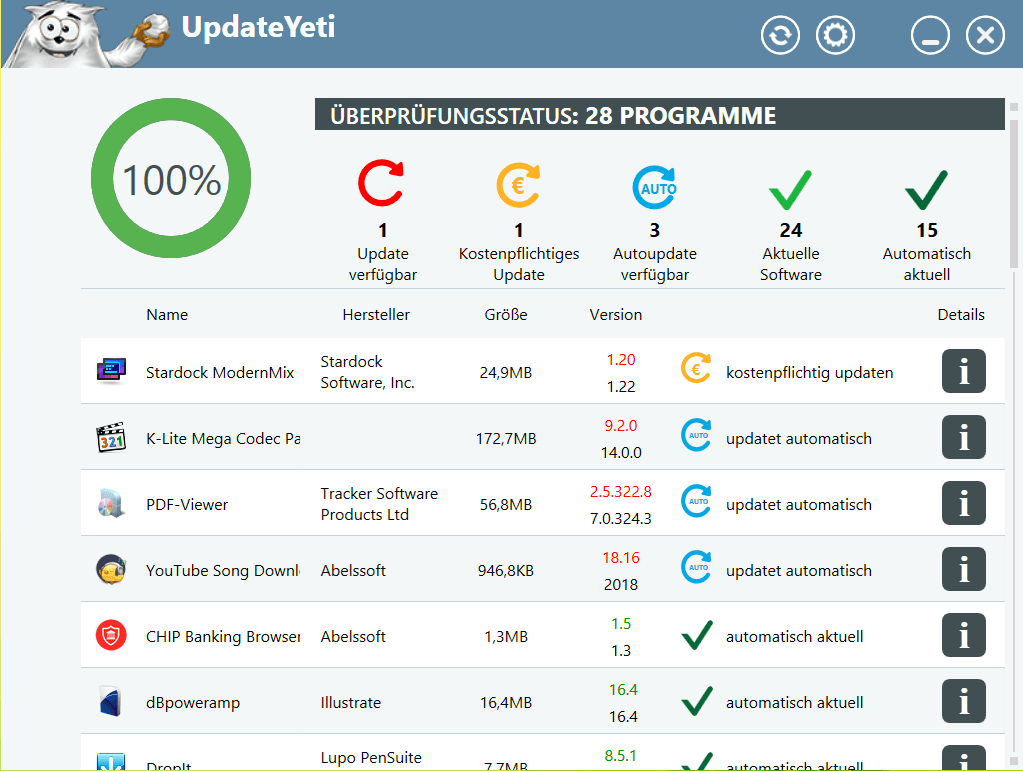Open details for Stardock ModernMix
The width and height of the screenshot is (1023, 771).
click(963, 372)
